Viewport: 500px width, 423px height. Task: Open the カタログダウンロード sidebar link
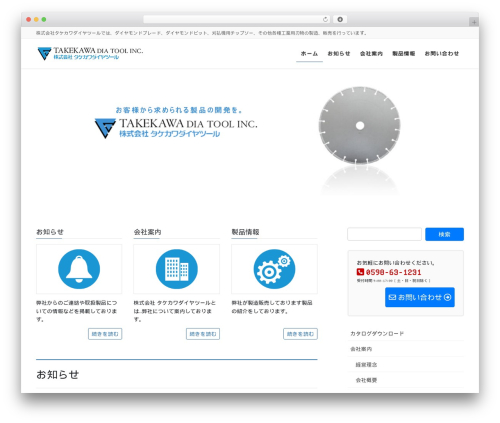[377, 333]
